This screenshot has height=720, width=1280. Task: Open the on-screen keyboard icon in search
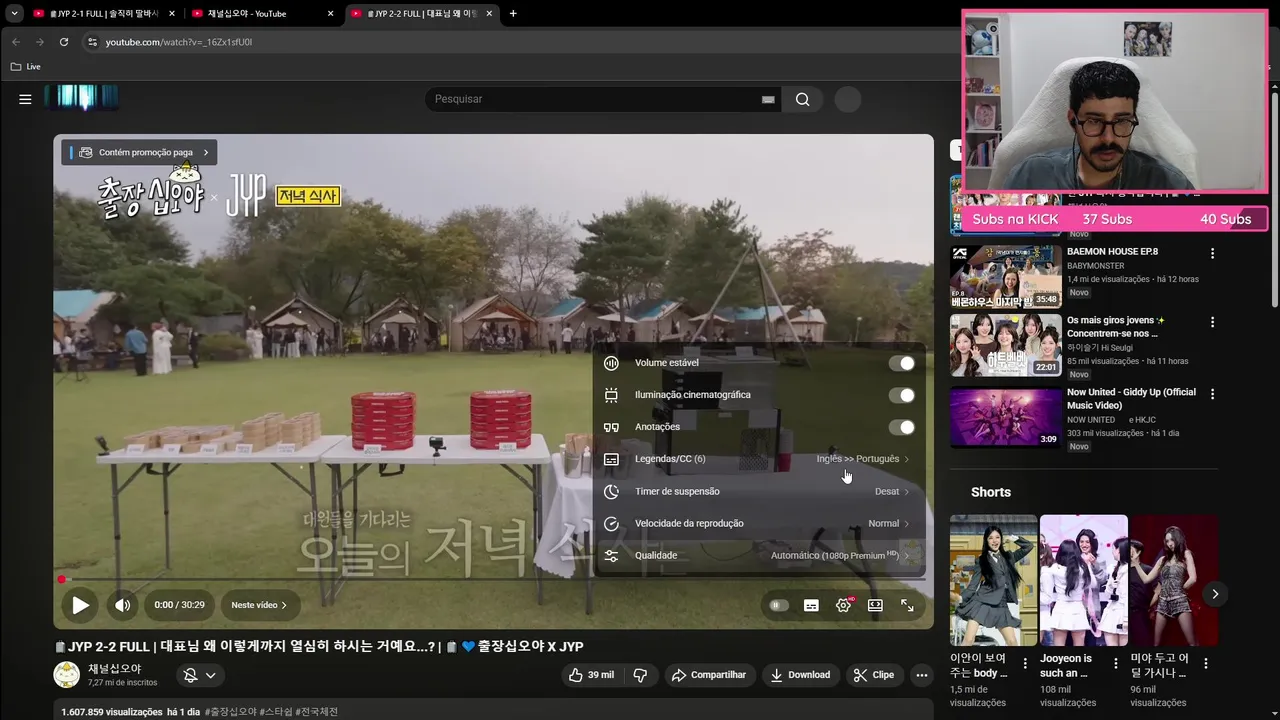[x=768, y=99]
